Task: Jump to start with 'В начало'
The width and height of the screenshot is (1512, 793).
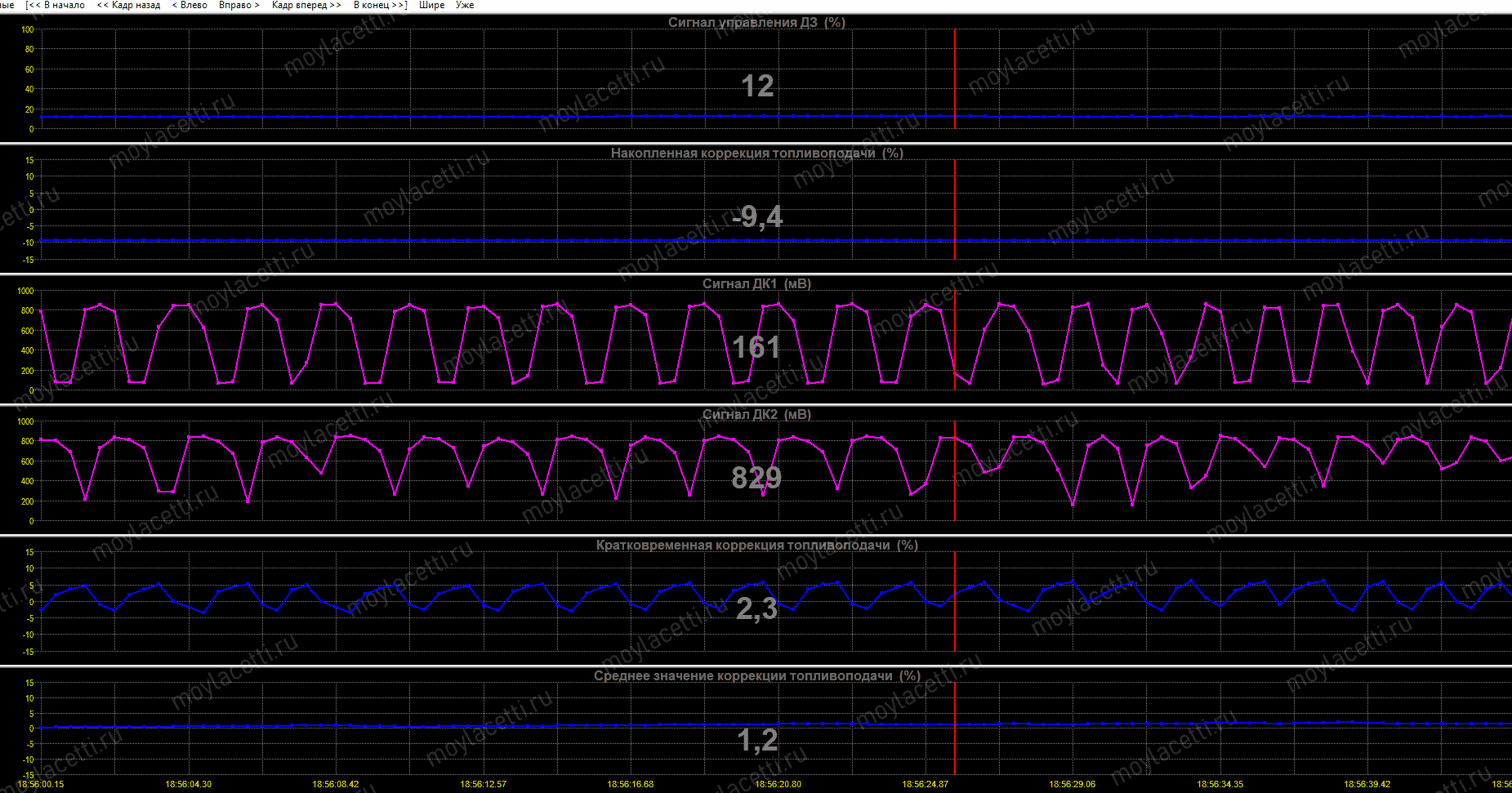Action: pyautogui.click(x=56, y=5)
